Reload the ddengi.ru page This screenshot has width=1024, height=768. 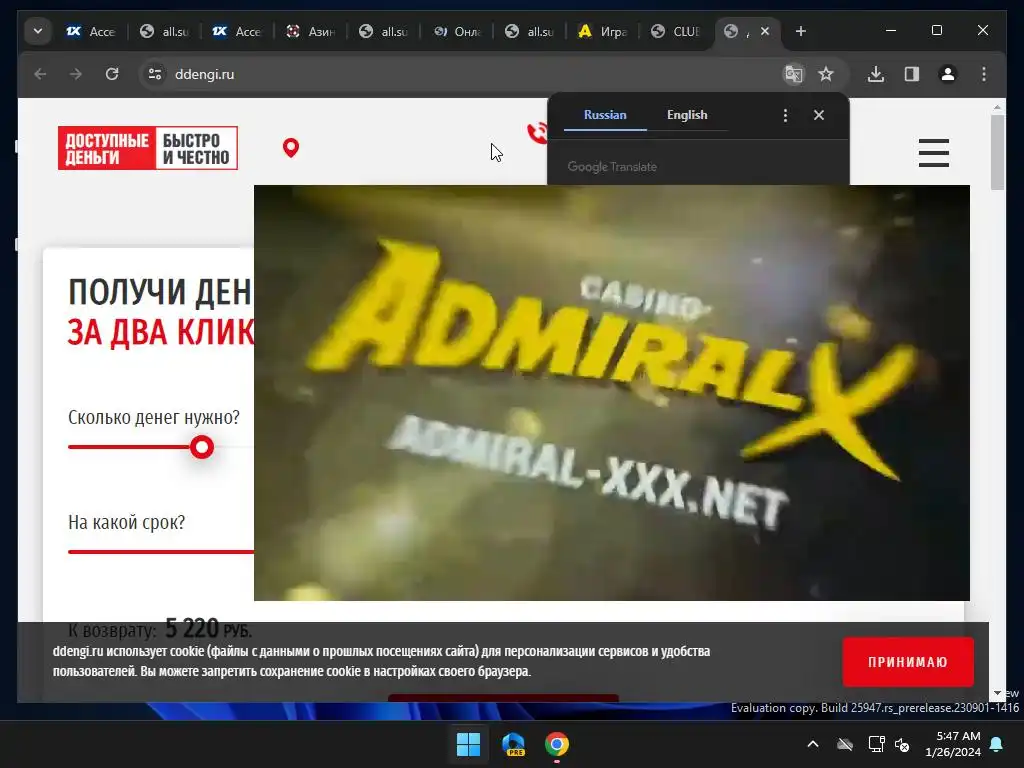point(112,74)
